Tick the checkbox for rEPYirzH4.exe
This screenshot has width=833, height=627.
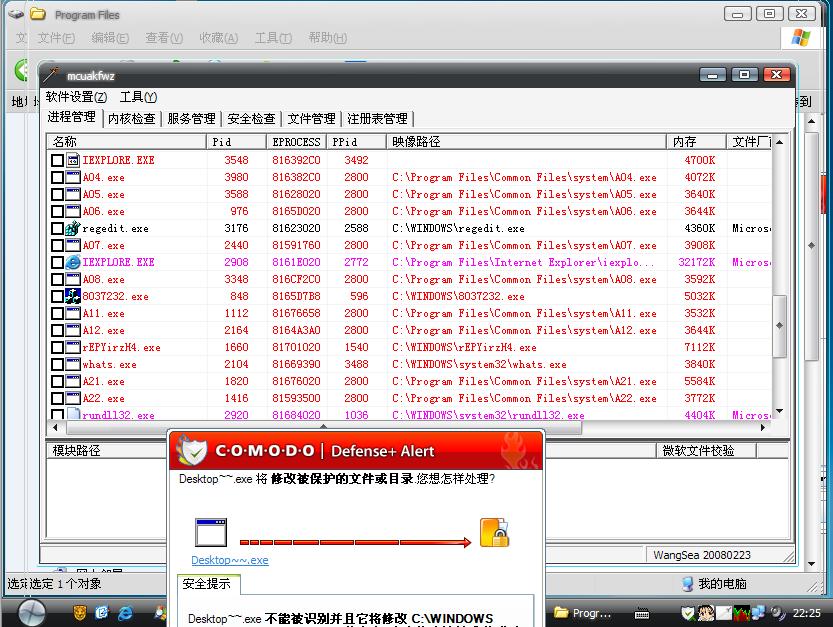coord(57,347)
